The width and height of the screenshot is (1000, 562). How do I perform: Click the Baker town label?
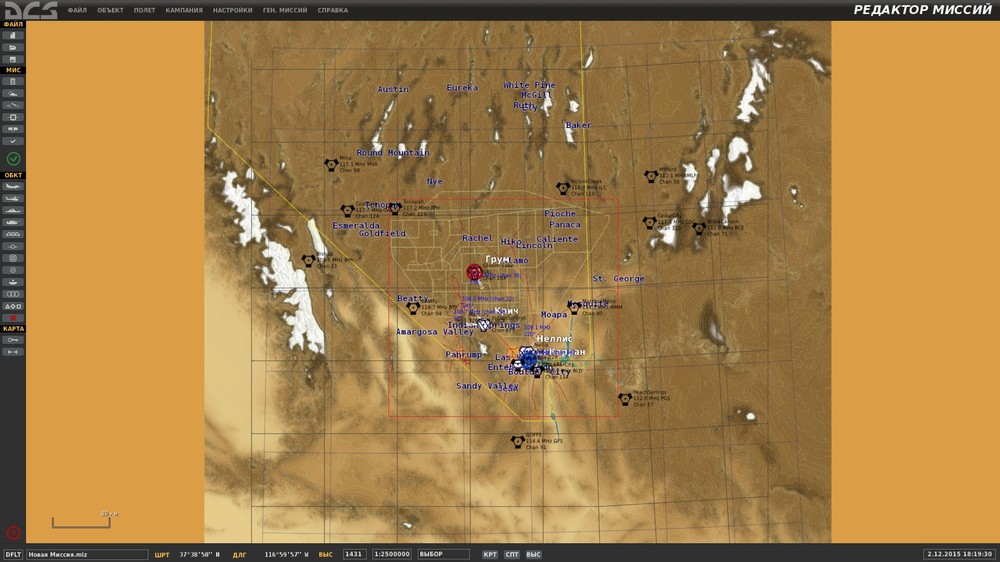pyautogui.click(x=578, y=125)
